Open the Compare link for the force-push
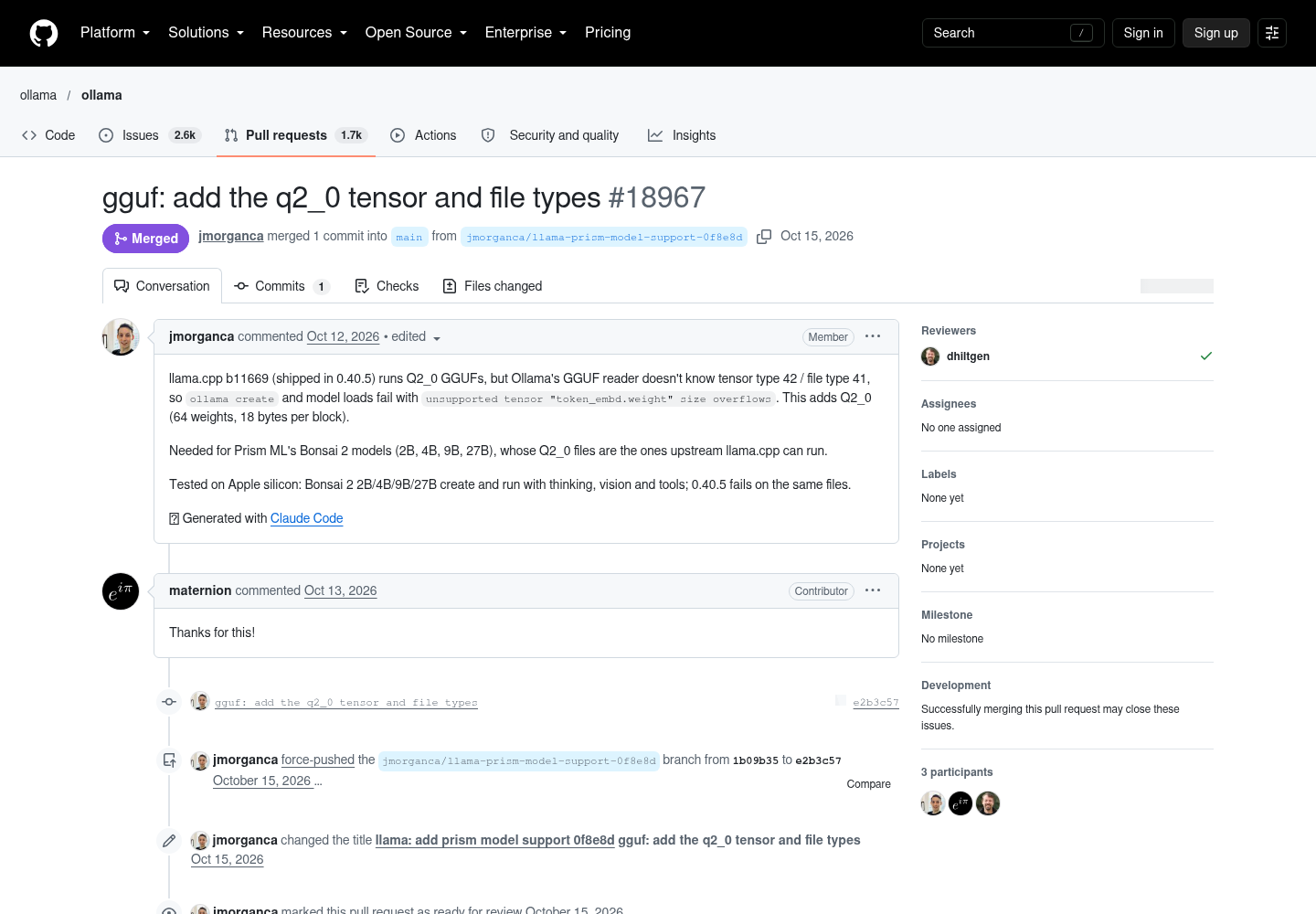1316x914 pixels. click(869, 784)
